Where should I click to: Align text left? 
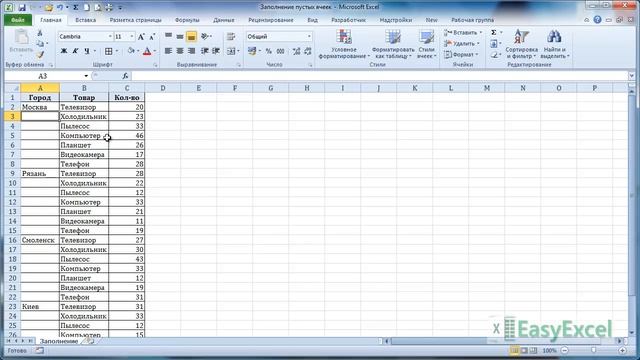click(168, 51)
